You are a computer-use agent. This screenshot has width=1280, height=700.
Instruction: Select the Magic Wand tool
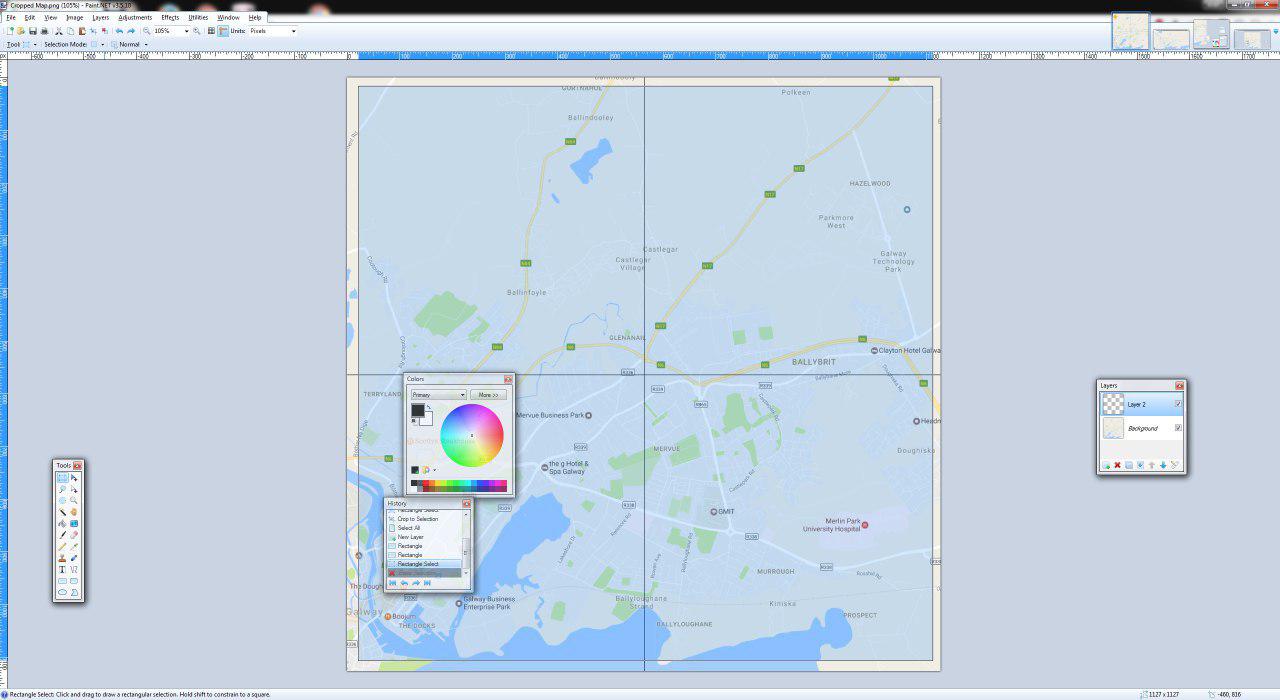pyautogui.click(x=63, y=512)
